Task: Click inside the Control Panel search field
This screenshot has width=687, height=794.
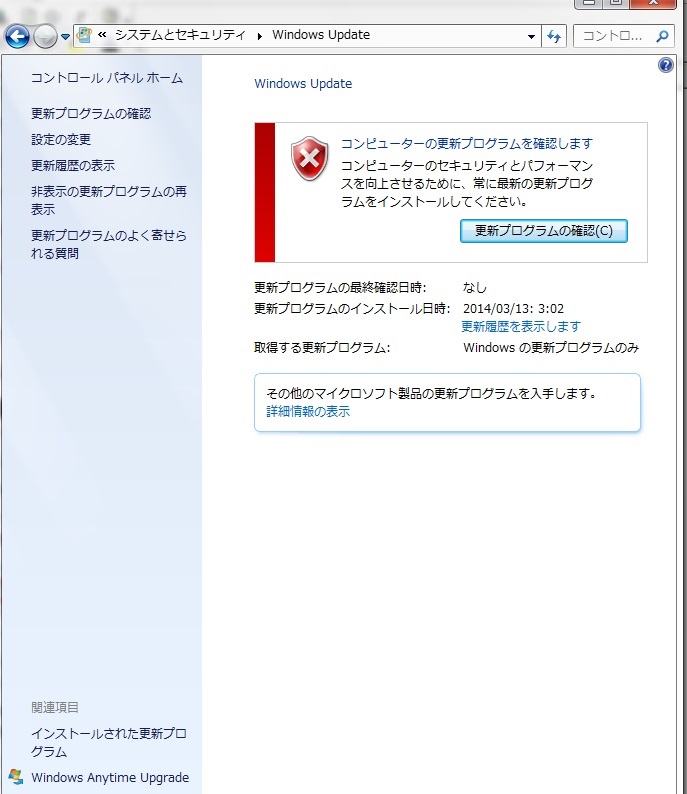Action: point(612,36)
